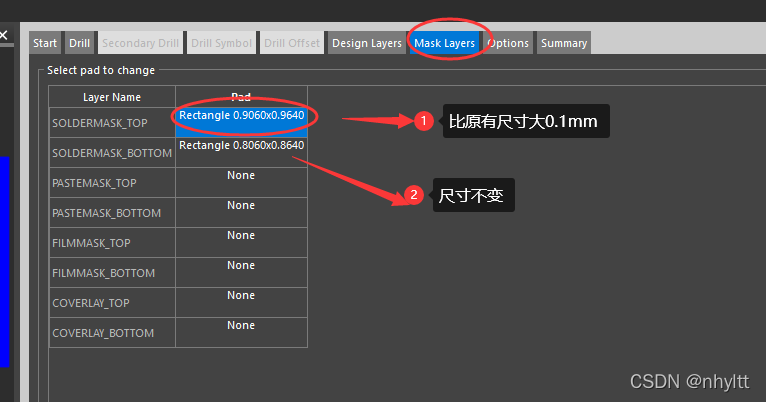Viewport: 766px width, 402px height.
Task: Switch to the Design Layers tab
Action: point(366,43)
